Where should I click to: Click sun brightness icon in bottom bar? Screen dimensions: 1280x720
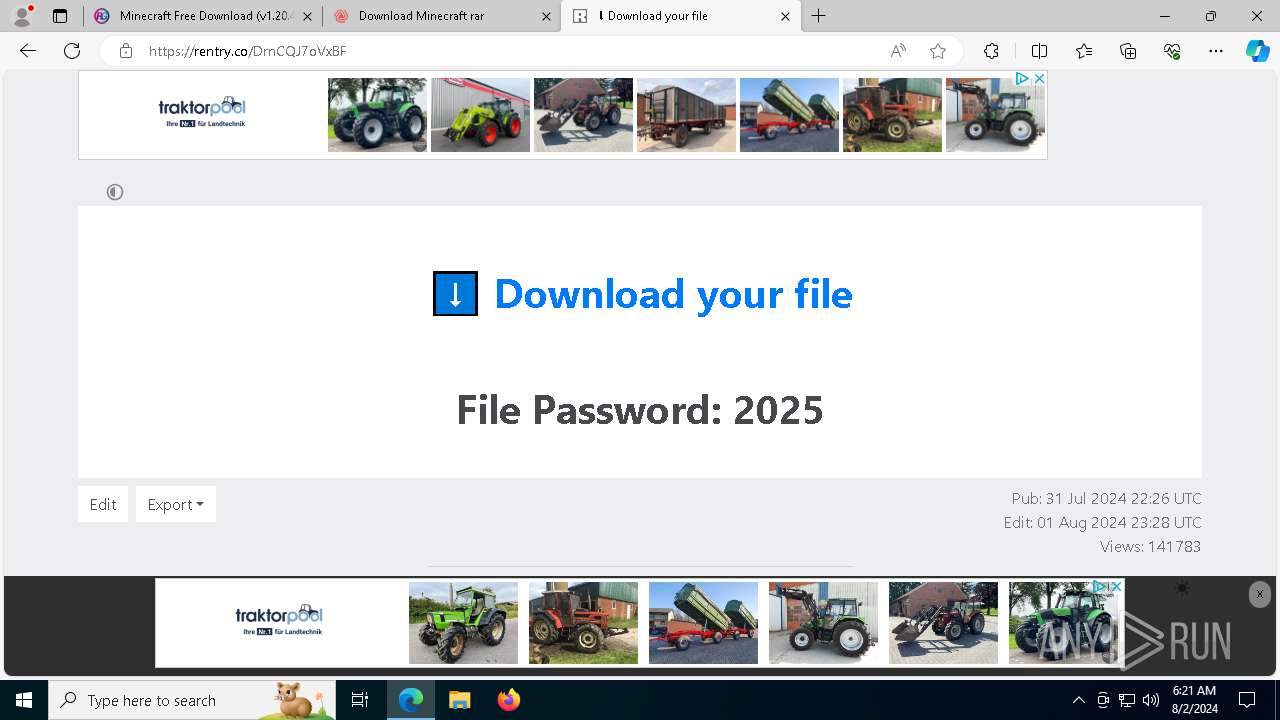1183,589
